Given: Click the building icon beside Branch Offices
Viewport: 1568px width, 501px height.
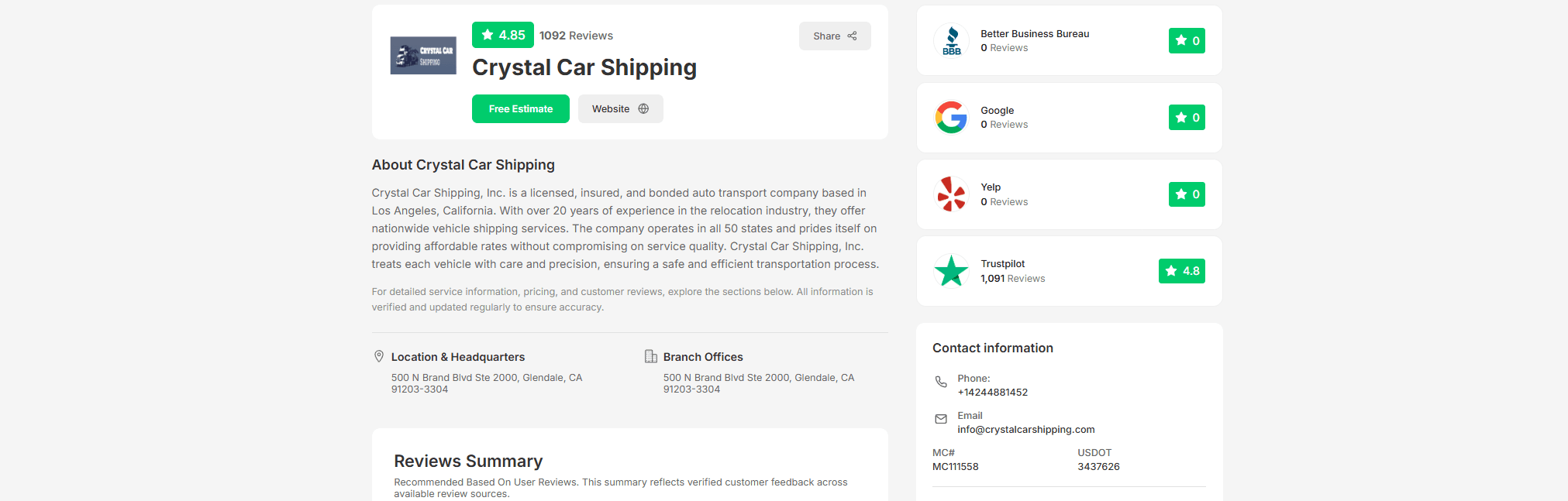Looking at the screenshot, I should tap(651, 356).
